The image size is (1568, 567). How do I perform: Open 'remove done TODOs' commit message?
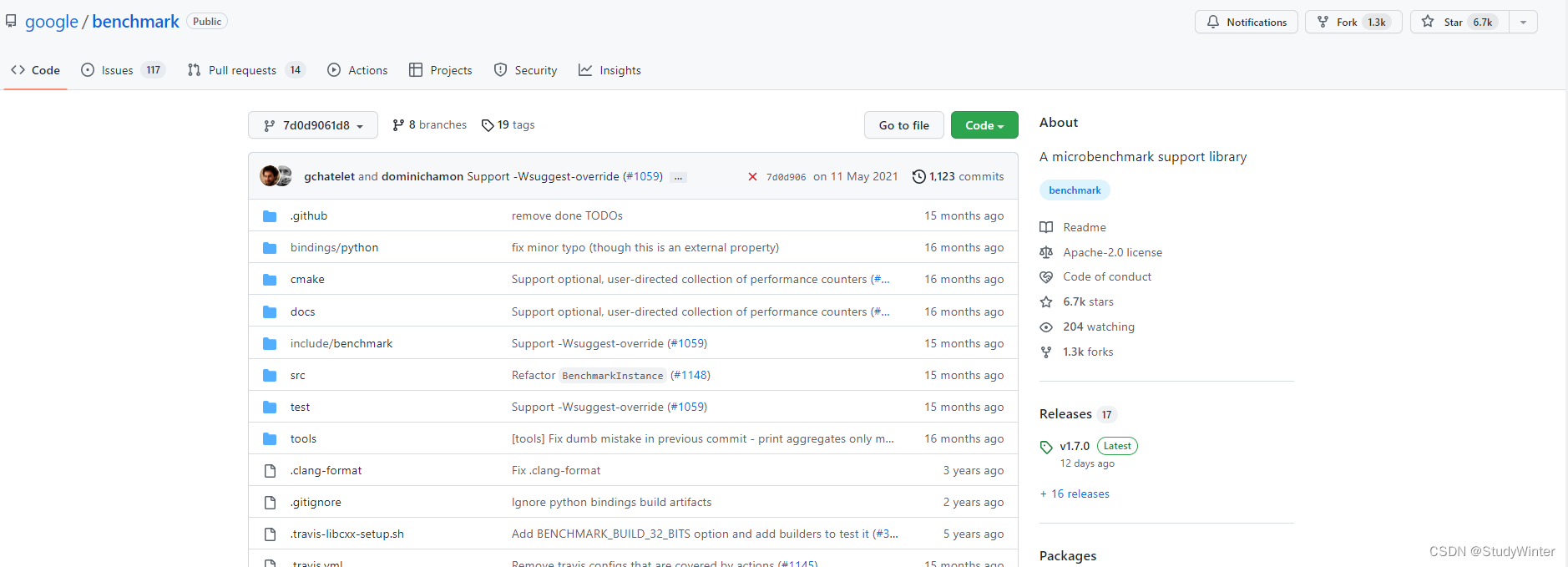567,216
